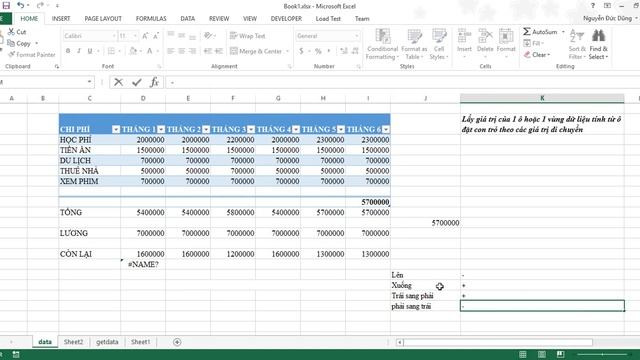
Task: Switch to Page Layout view icon
Action: (542, 354)
